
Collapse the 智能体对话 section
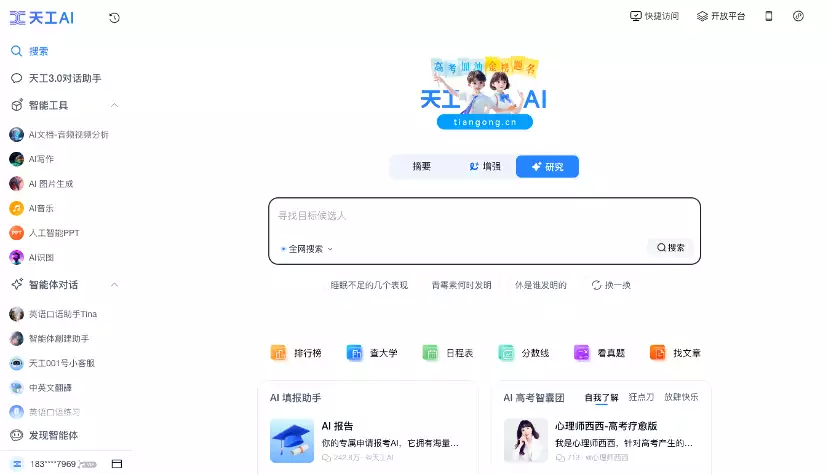115,284
